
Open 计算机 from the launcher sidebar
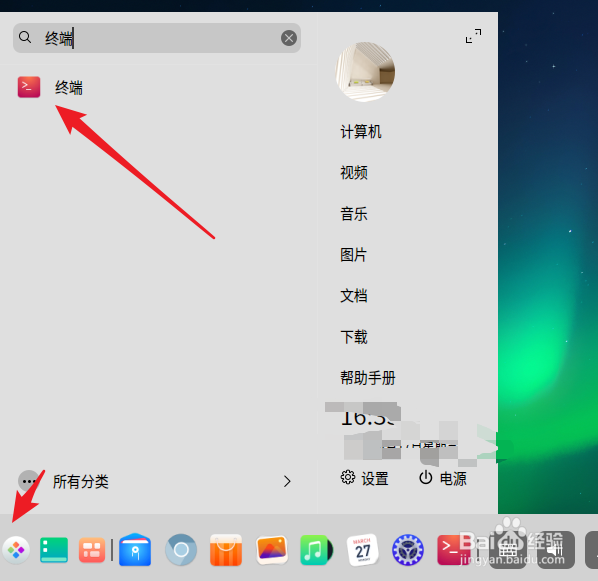[361, 132]
